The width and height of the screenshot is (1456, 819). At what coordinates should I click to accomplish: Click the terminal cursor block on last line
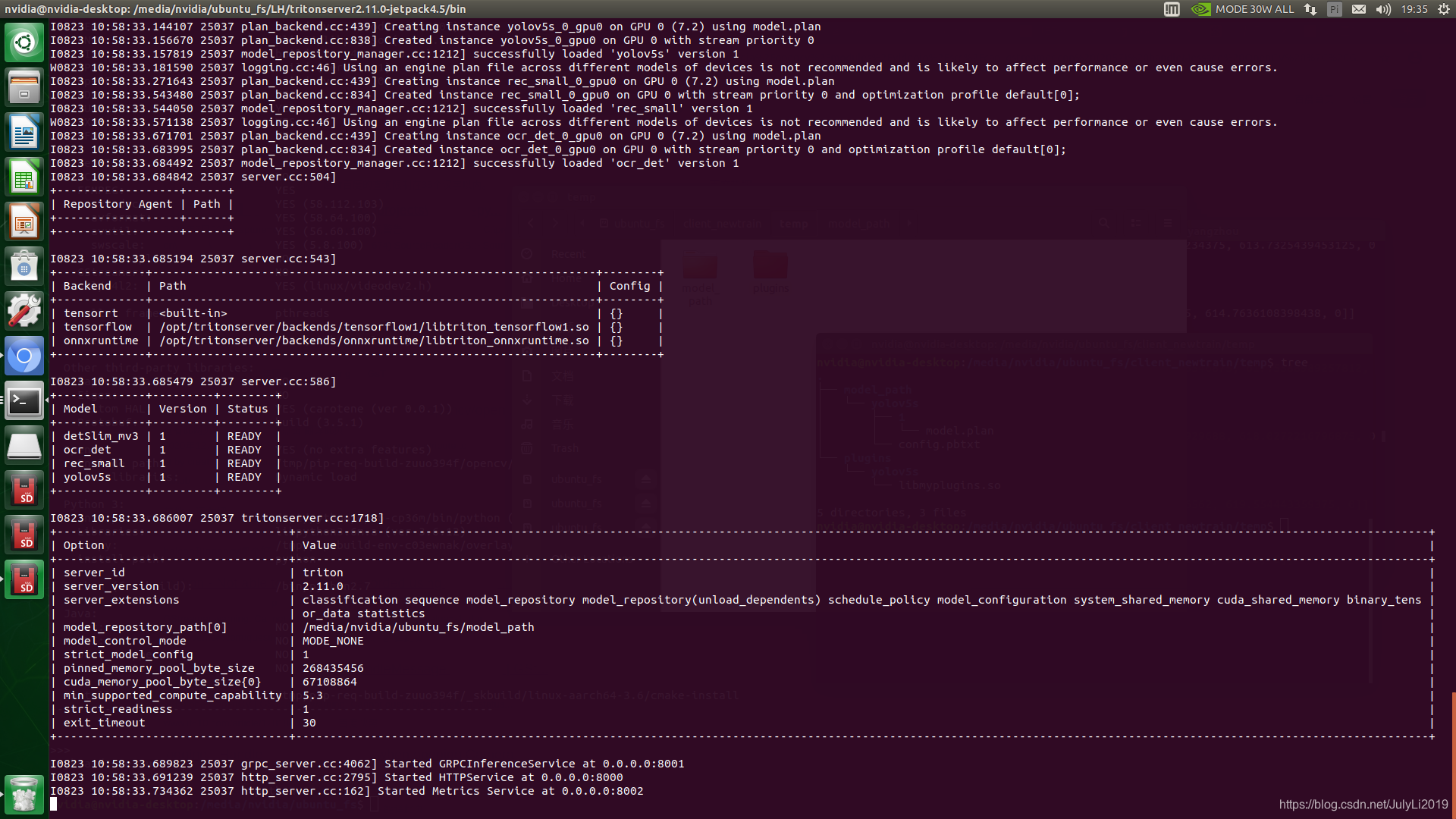click(x=53, y=804)
